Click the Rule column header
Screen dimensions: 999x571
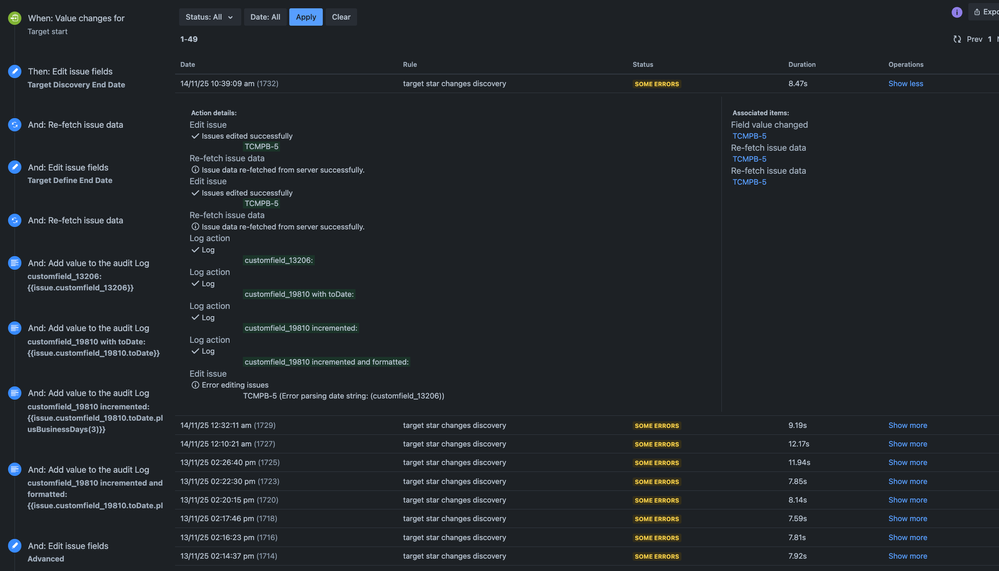pos(410,64)
